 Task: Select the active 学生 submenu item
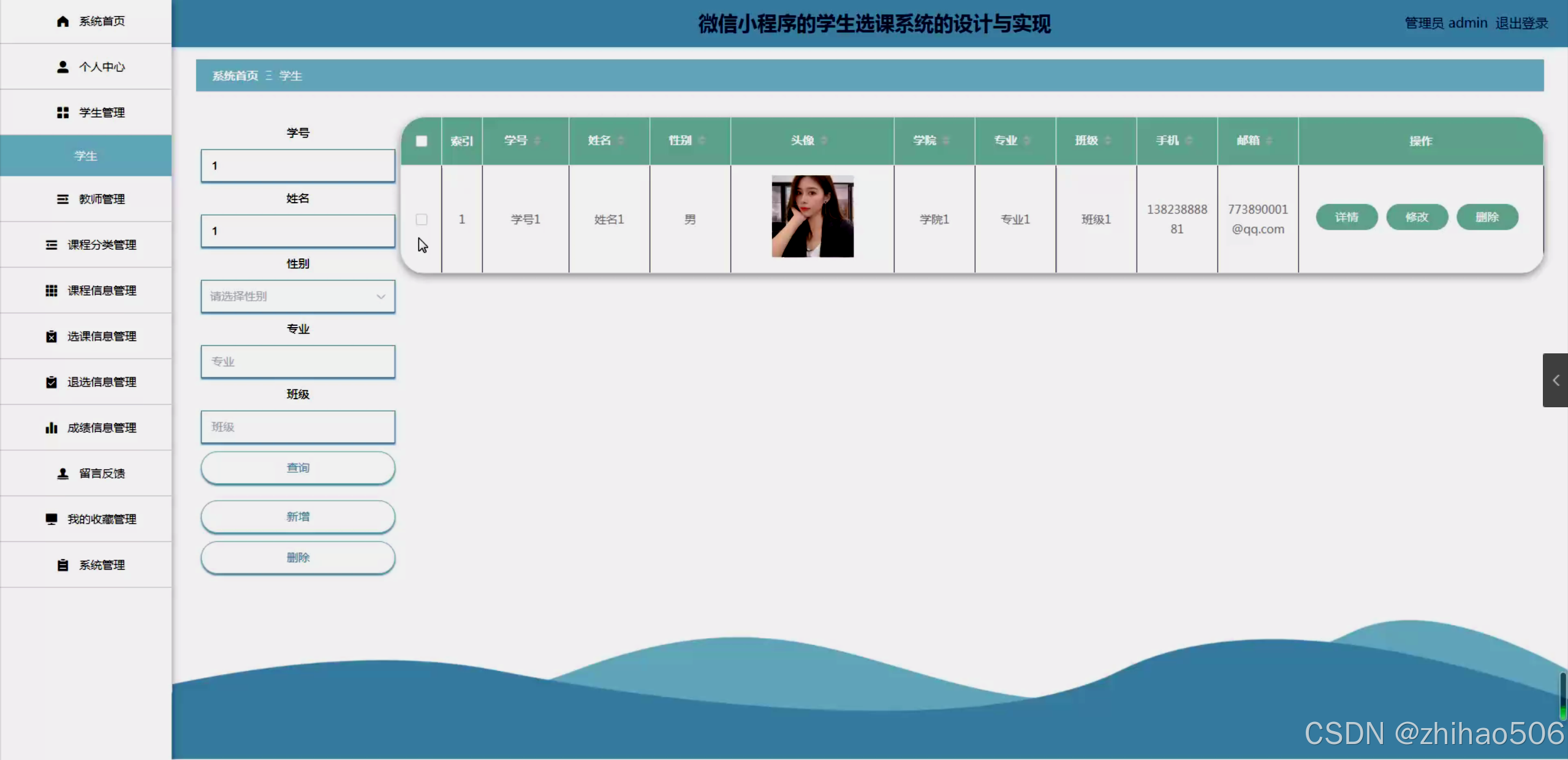(x=85, y=156)
